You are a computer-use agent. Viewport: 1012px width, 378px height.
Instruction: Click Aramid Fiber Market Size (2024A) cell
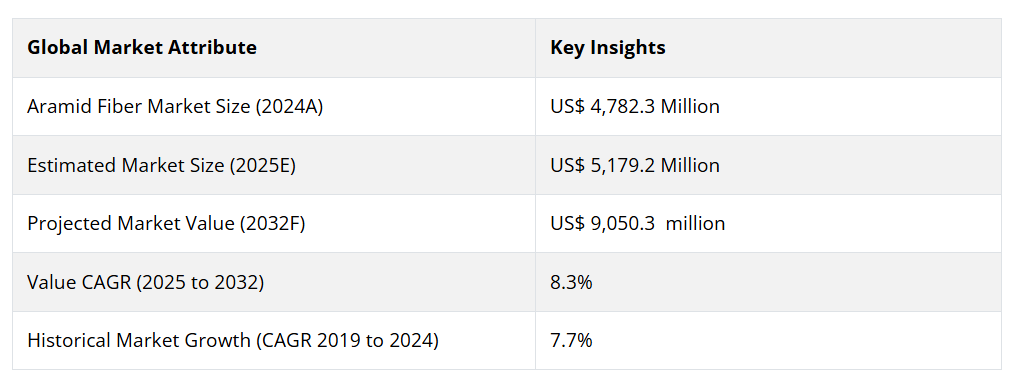[274, 106]
